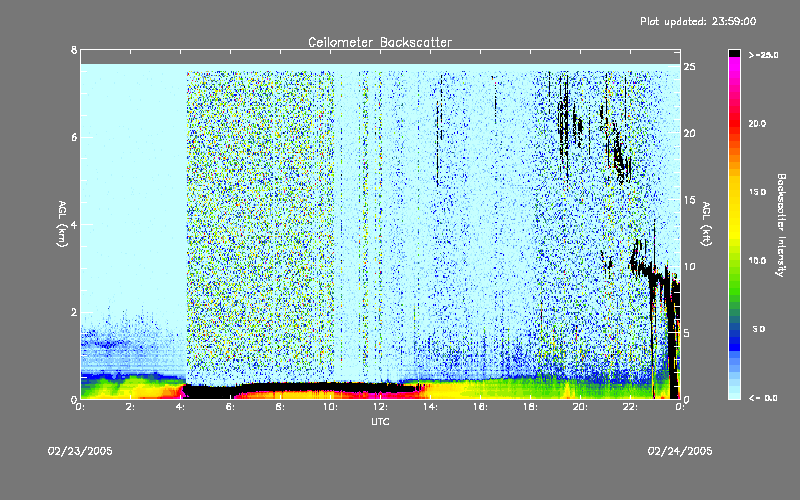
Task: Click the "6" tick on km axis
Action: 74,137
